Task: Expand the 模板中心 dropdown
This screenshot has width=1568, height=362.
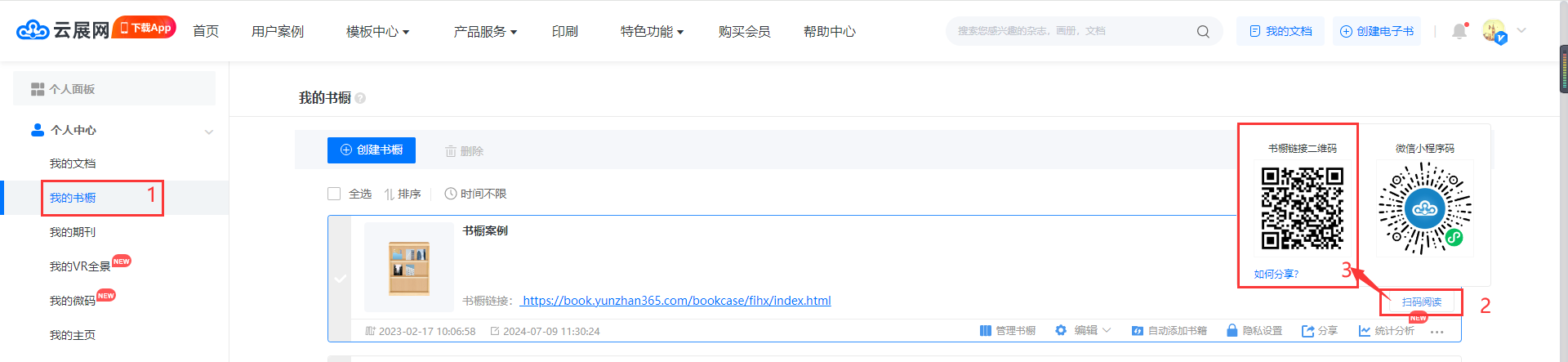Action: pyautogui.click(x=378, y=31)
